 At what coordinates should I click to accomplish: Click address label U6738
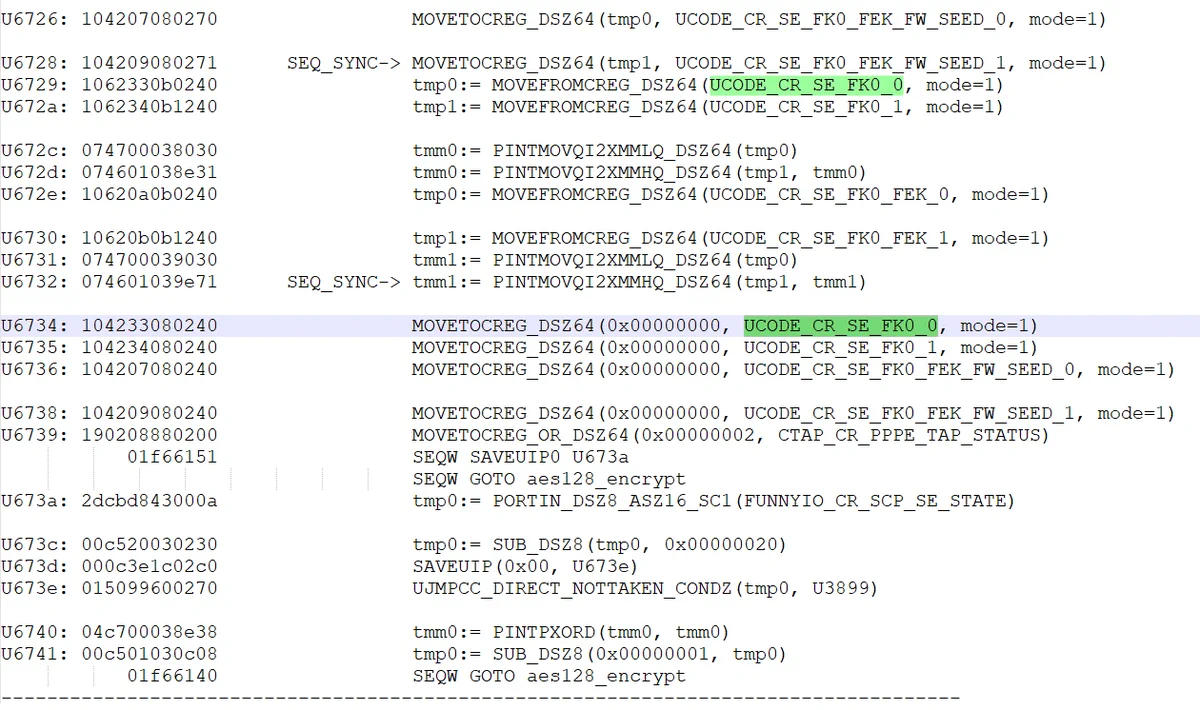(x=35, y=414)
